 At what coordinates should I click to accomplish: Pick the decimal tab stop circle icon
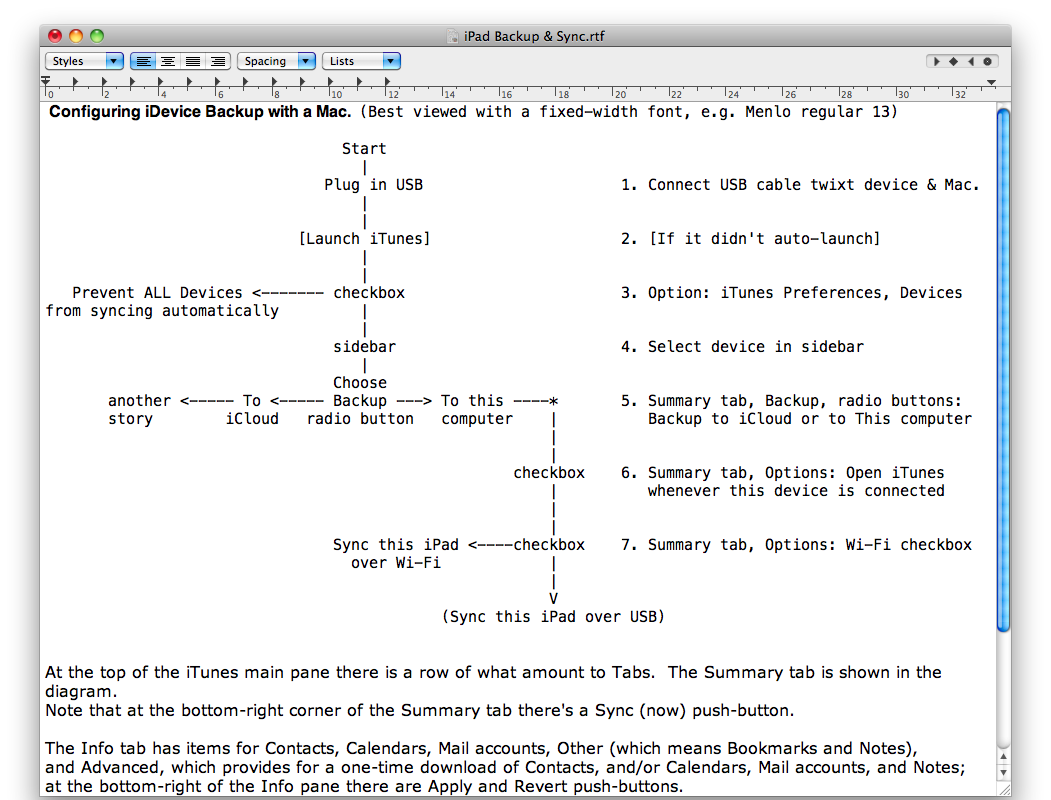(987, 61)
